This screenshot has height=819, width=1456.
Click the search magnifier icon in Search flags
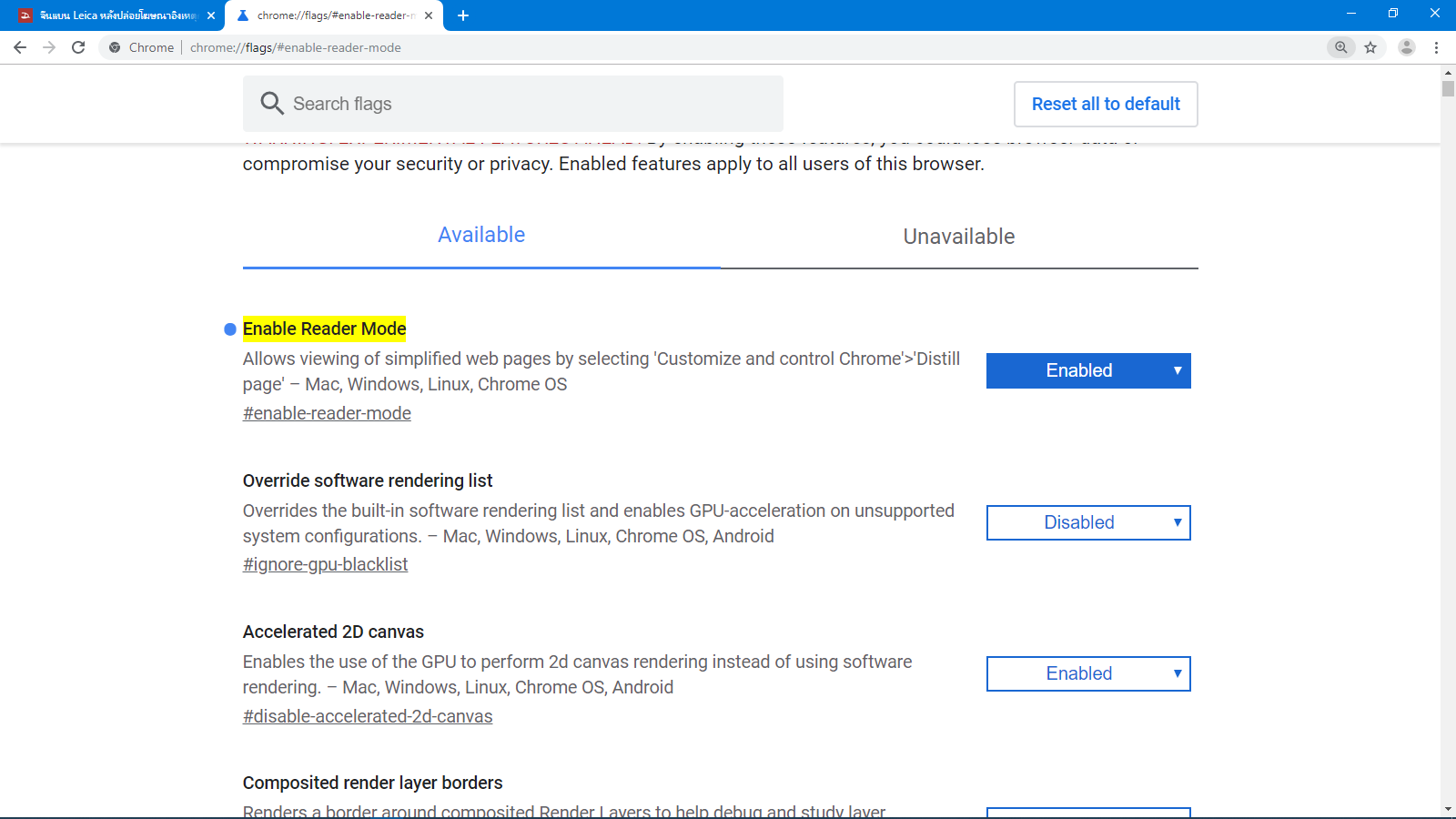click(x=272, y=103)
